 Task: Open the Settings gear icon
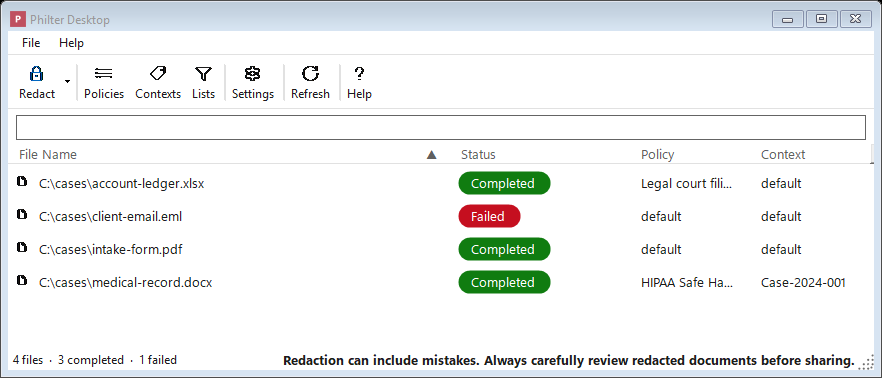pos(253,74)
